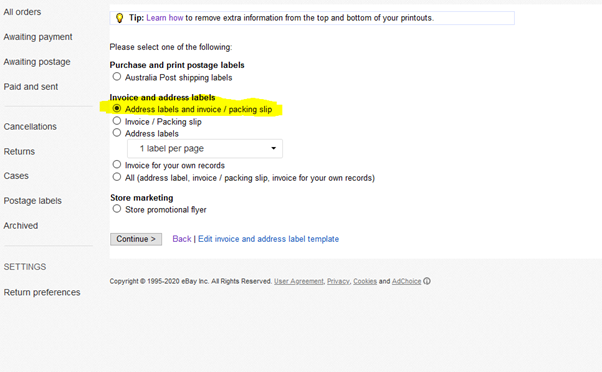This screenshot has width=602, height=372.
Task: Select the Address labels radio option
Action: 117,133
